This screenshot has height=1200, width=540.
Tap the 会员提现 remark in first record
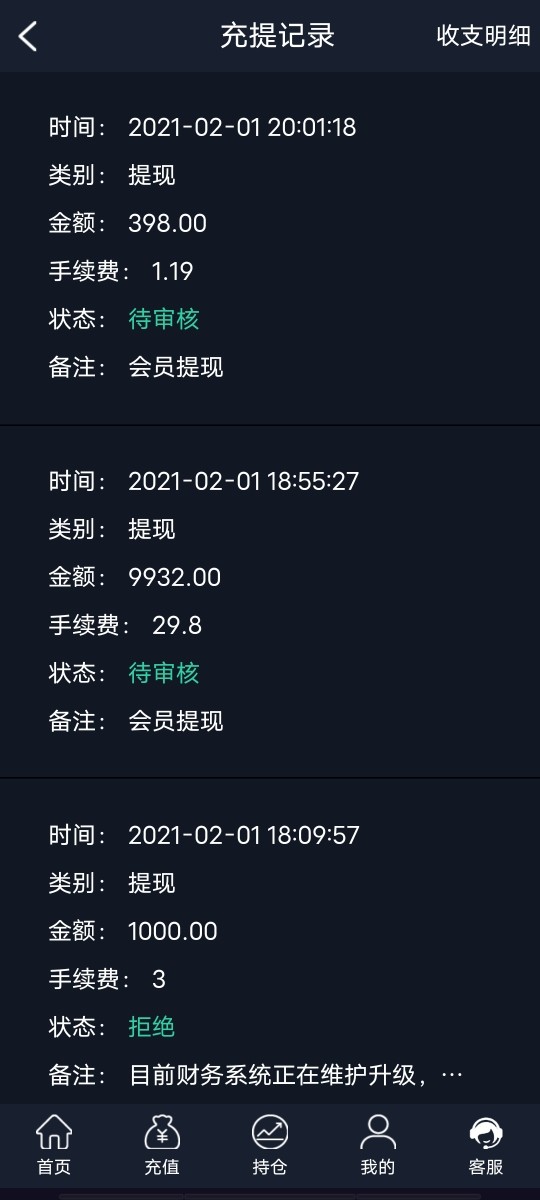pyautogui.click(x=176, y=367)
